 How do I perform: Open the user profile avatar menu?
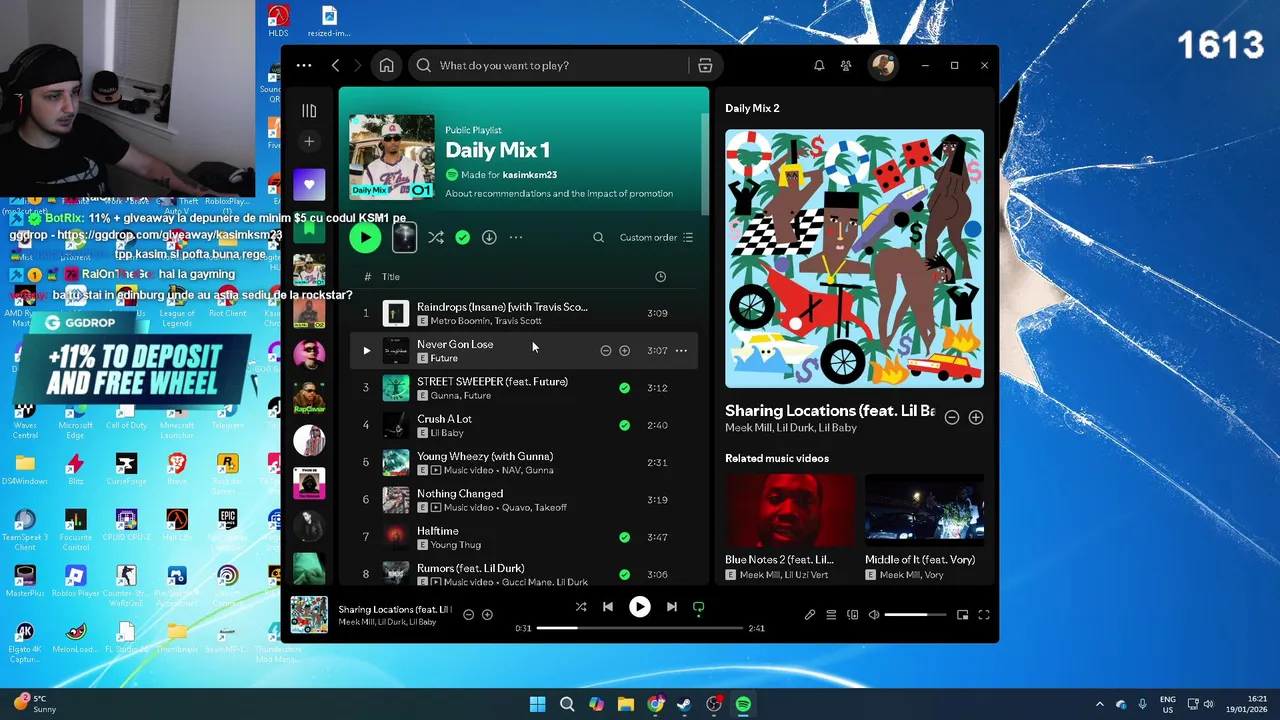(x=882, y=65)
